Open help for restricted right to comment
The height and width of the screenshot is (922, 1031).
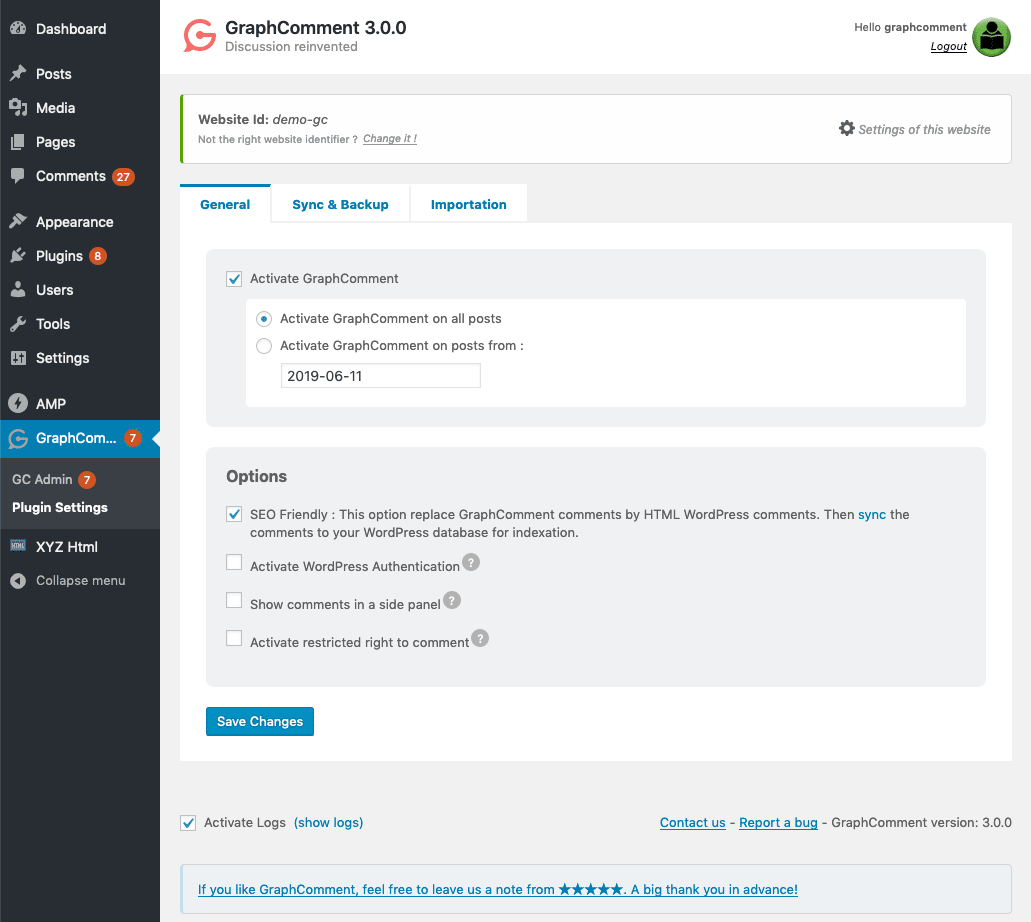click(480, 639)
